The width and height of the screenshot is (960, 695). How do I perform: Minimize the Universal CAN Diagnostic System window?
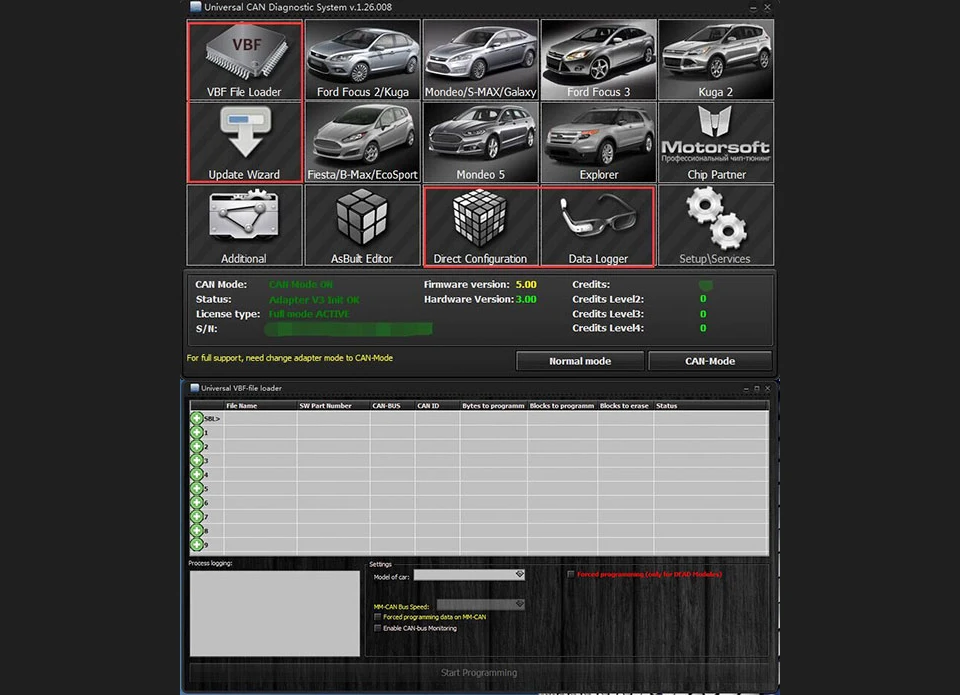tap(753, 7)
